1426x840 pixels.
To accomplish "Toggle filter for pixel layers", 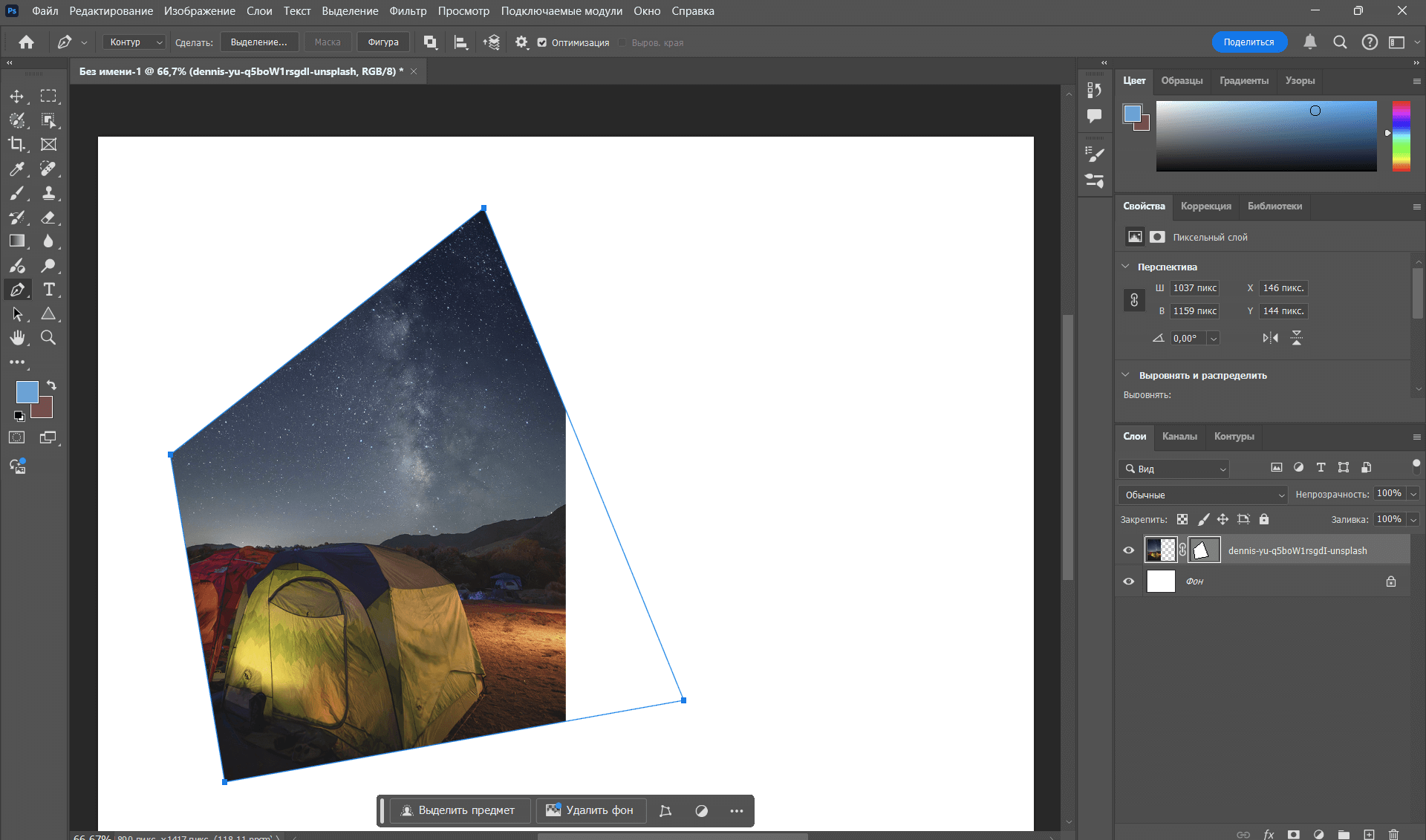I will 1277,467.
